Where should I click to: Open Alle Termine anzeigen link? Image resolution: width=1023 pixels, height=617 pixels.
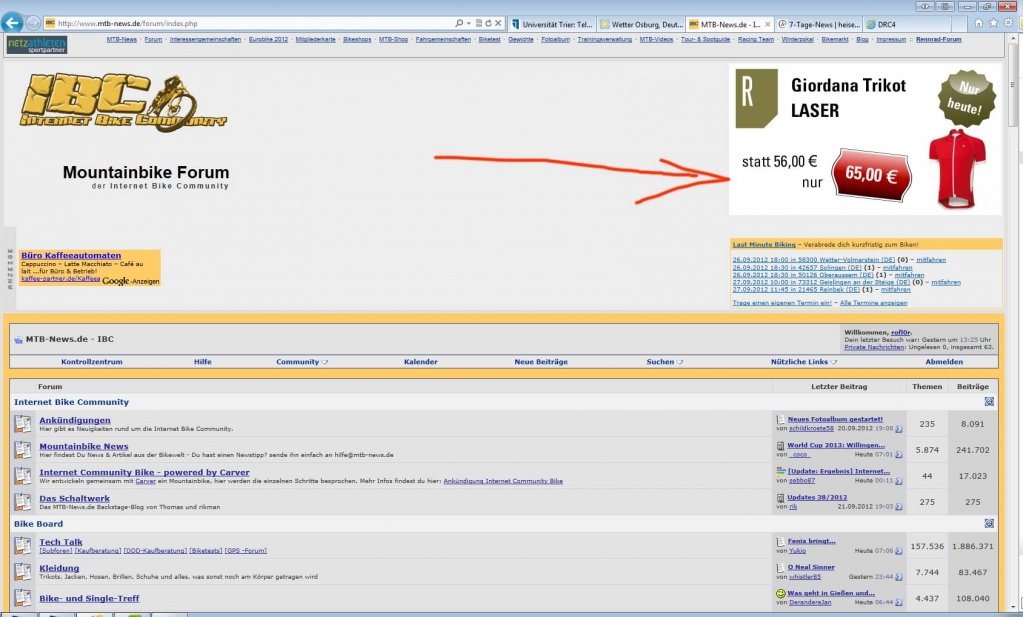click(873, 303)
